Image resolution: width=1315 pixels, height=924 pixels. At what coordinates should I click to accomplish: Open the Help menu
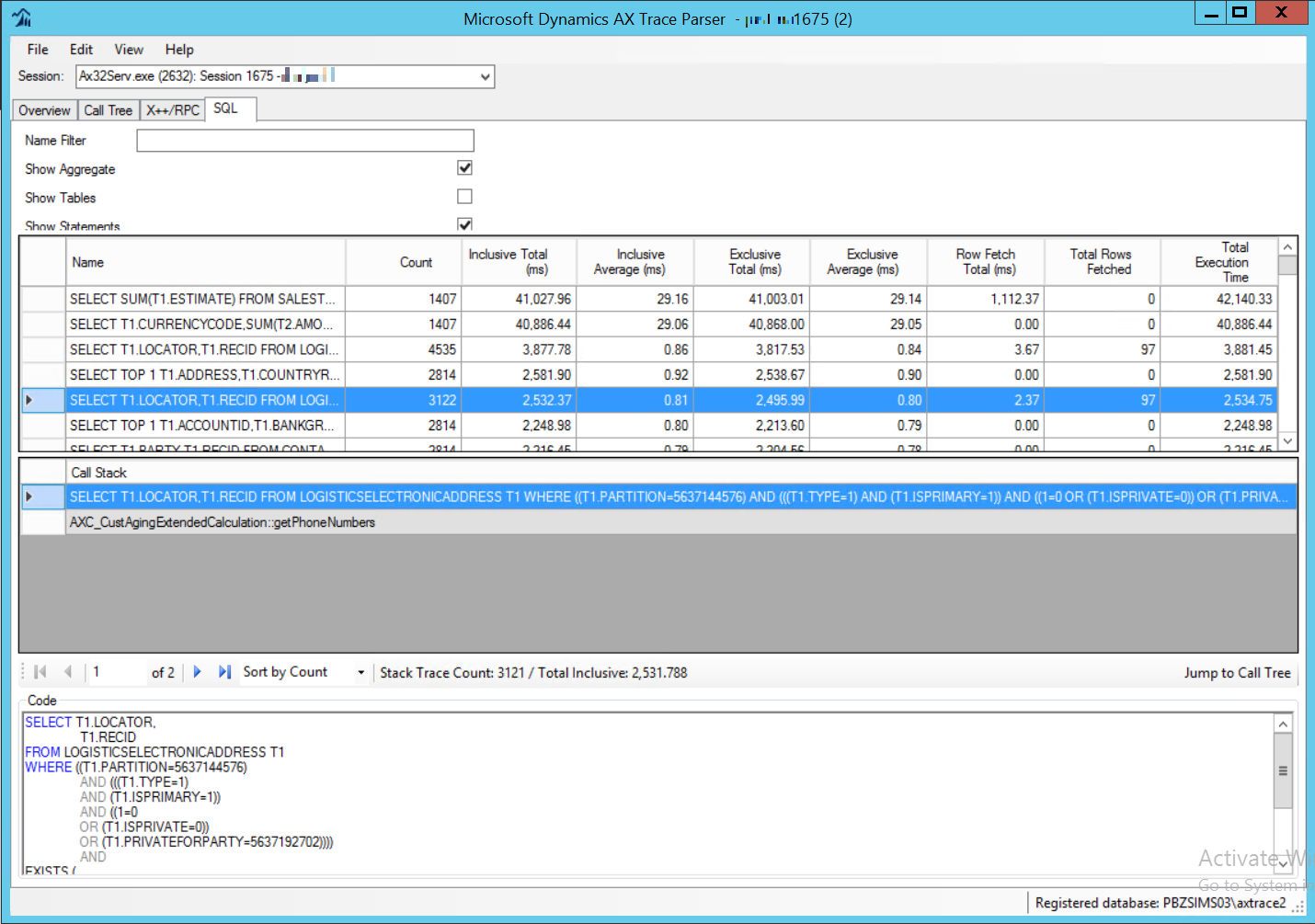[179, 50]
